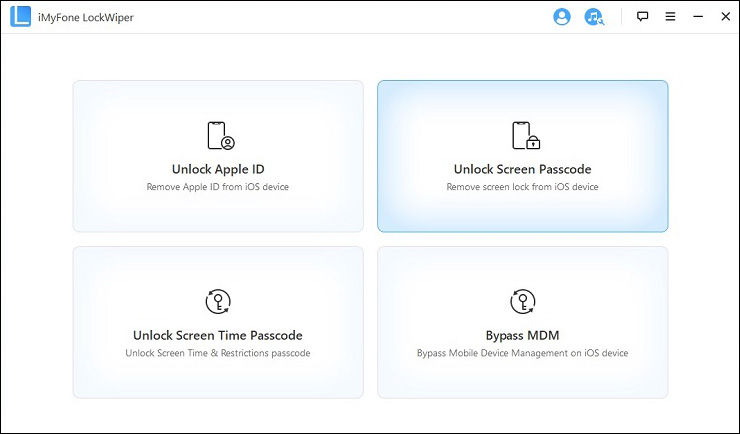Image resolution: width=740 pixels, height=434 pixels.
Task: Open the user account profile icon
Action: [562, 17]
